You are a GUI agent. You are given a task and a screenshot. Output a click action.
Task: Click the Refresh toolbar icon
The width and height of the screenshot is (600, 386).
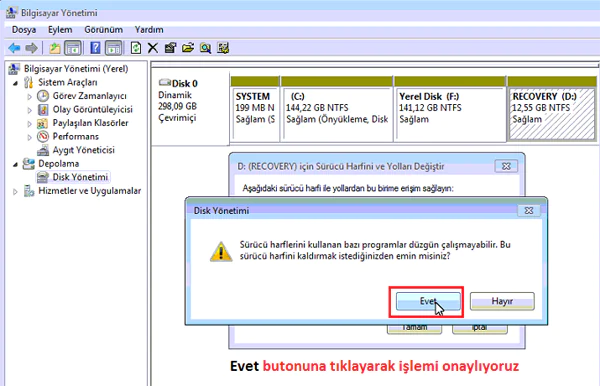tap(136, 48)
